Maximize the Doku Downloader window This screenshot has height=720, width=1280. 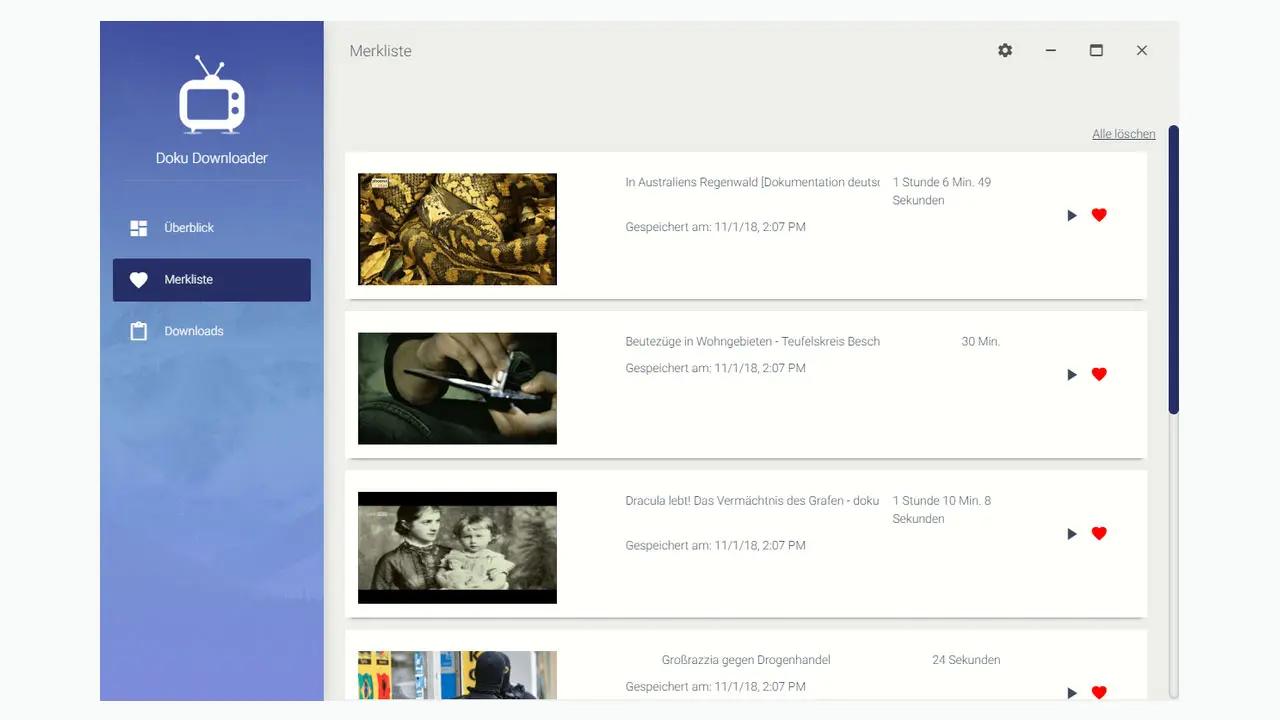click(x=1096, y=50)
